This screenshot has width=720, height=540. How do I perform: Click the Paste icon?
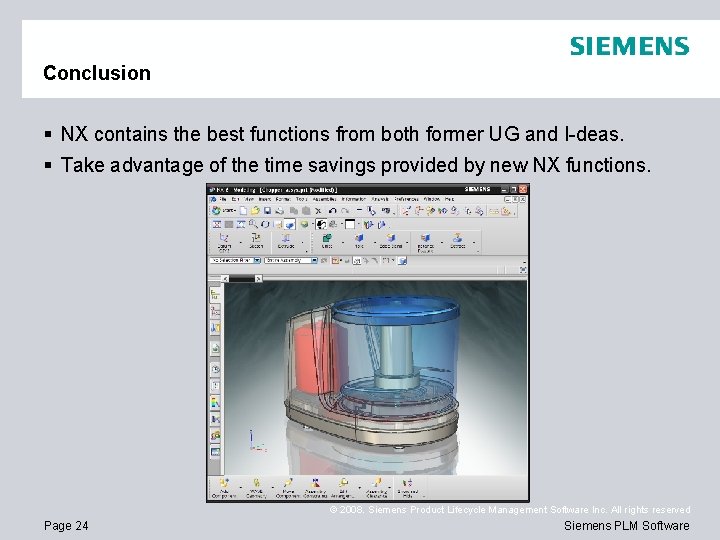coord(305,211)
